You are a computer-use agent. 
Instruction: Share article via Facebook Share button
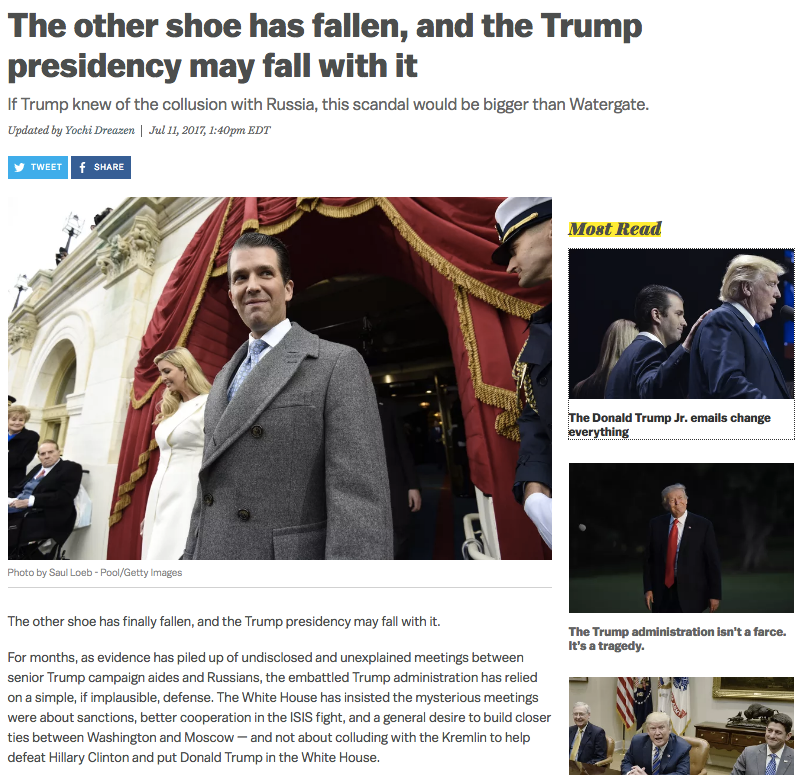[x=101, y=167]
